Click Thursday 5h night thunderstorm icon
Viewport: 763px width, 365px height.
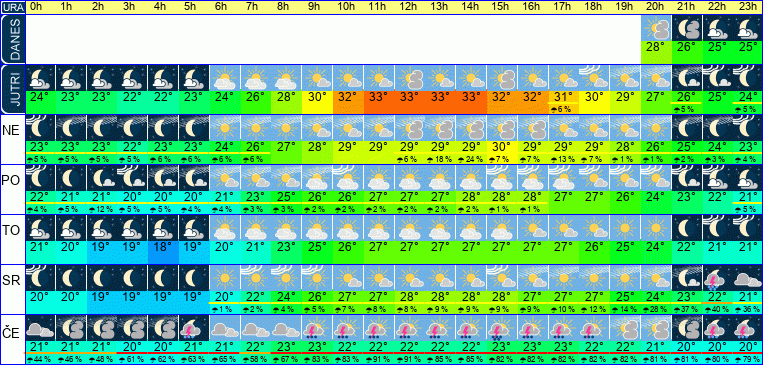click(194, 328)
